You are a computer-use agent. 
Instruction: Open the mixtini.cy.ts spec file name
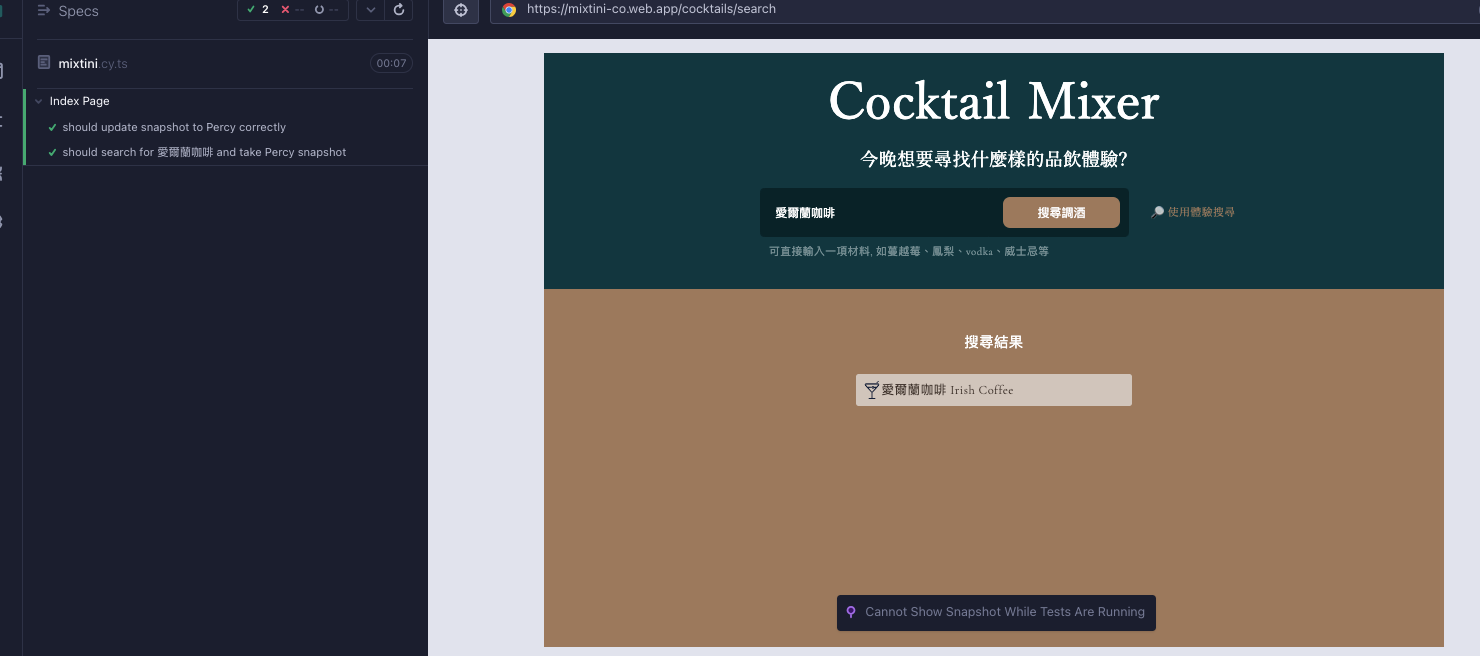(x=93, y=63)
